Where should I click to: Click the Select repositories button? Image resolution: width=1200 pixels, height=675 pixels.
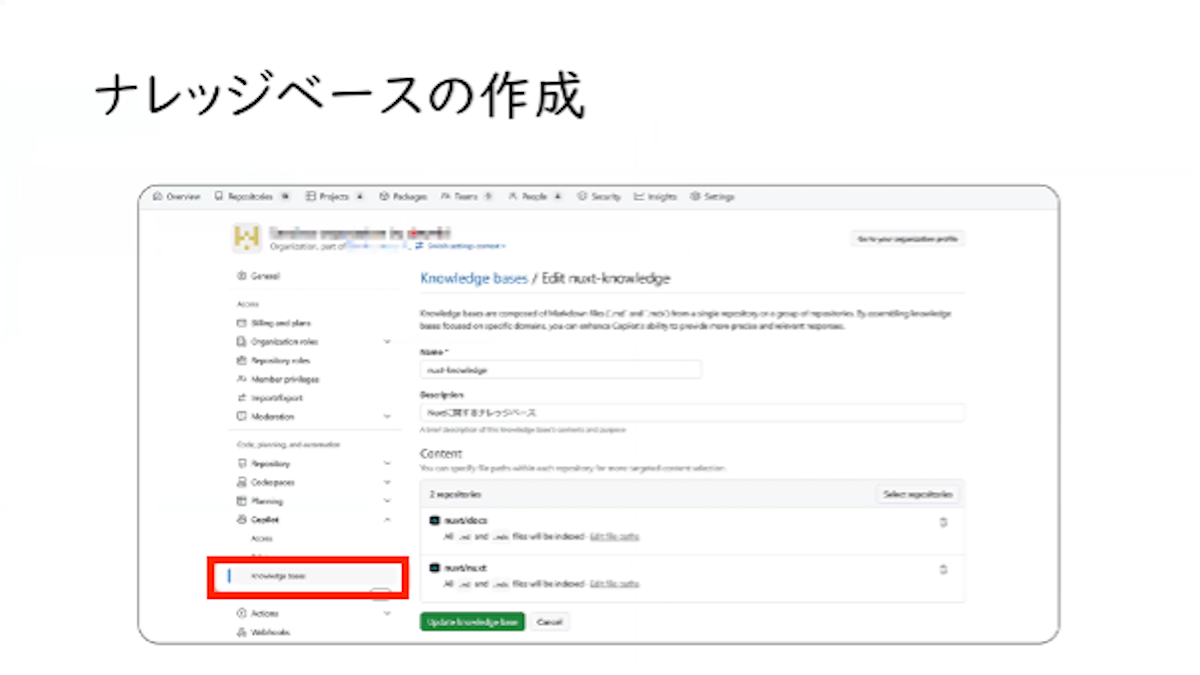click(x=918, y=494)
